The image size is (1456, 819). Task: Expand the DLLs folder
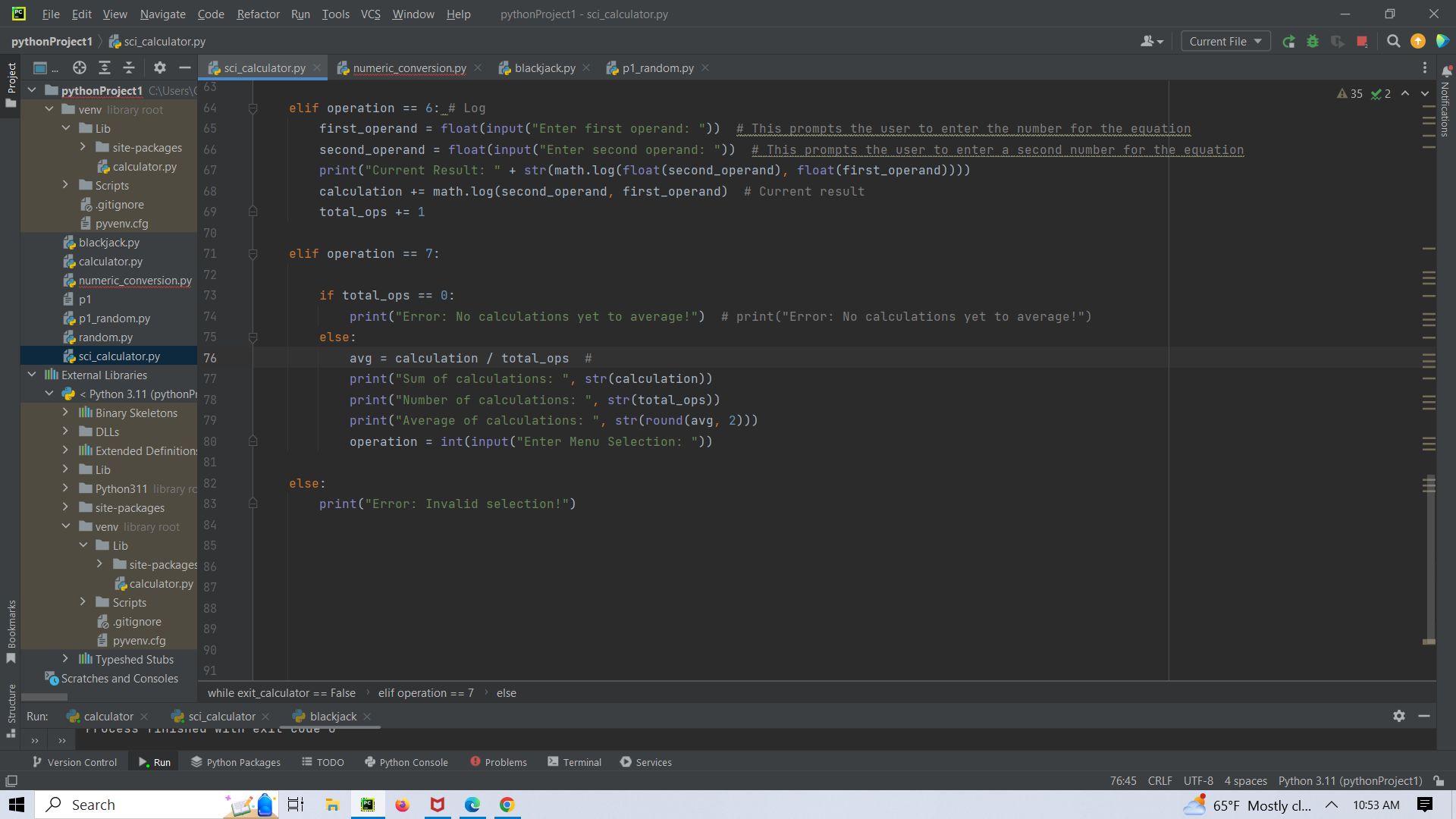(x=66, y=431)
